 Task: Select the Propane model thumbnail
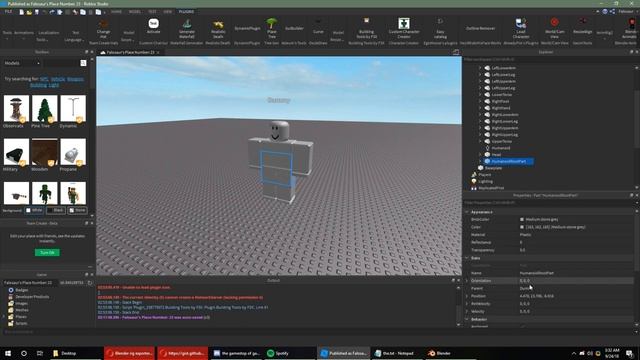tap(73, 152)
